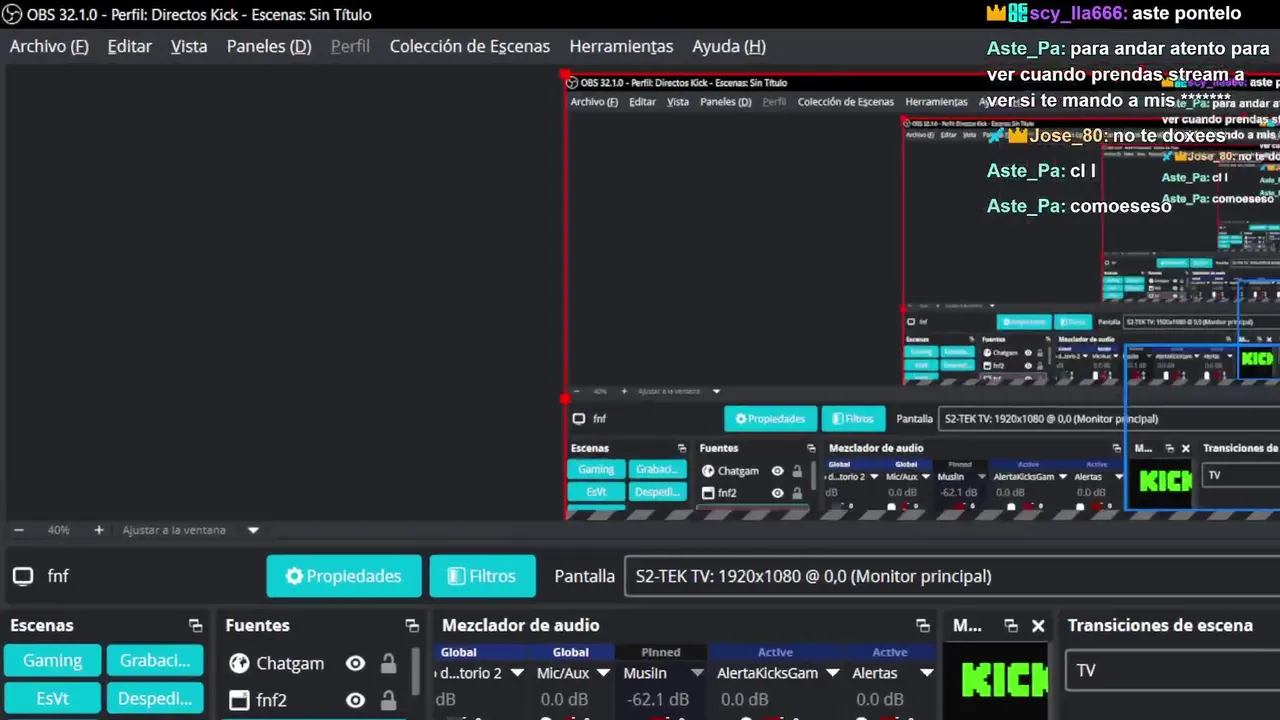
Task: Switch to the EsVt scene in the main dock
Action: point(53,699)
